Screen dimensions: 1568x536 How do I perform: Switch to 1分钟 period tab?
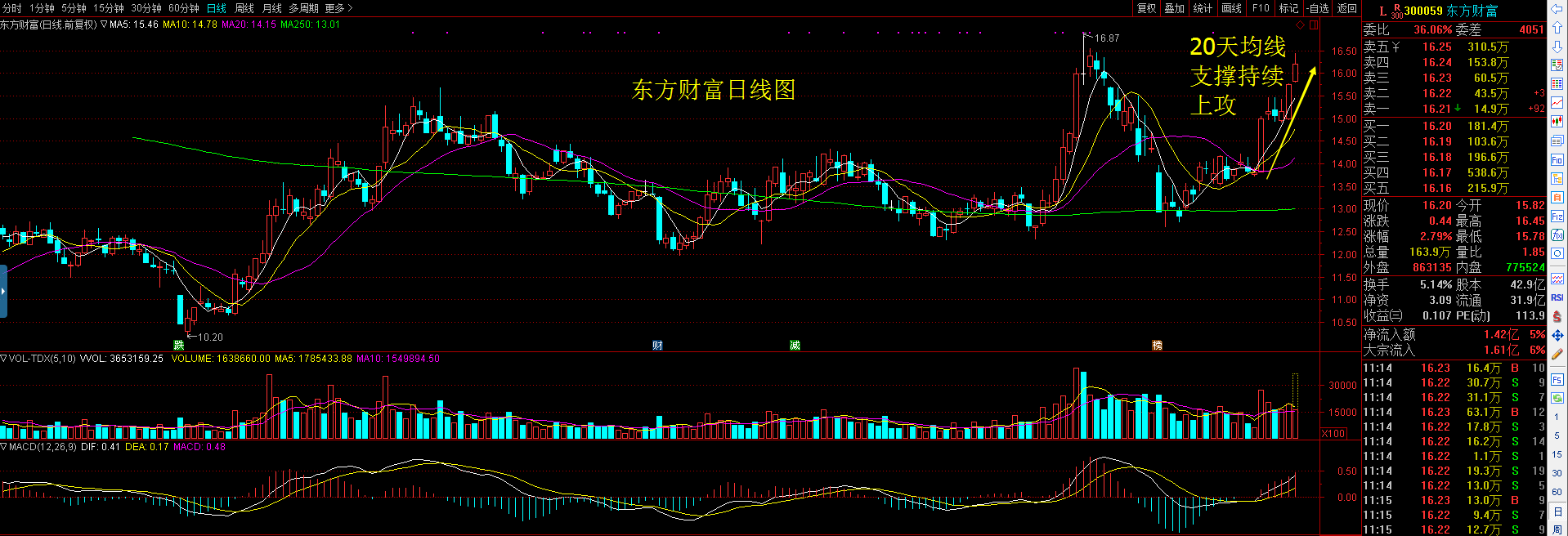tap(42, 8)
